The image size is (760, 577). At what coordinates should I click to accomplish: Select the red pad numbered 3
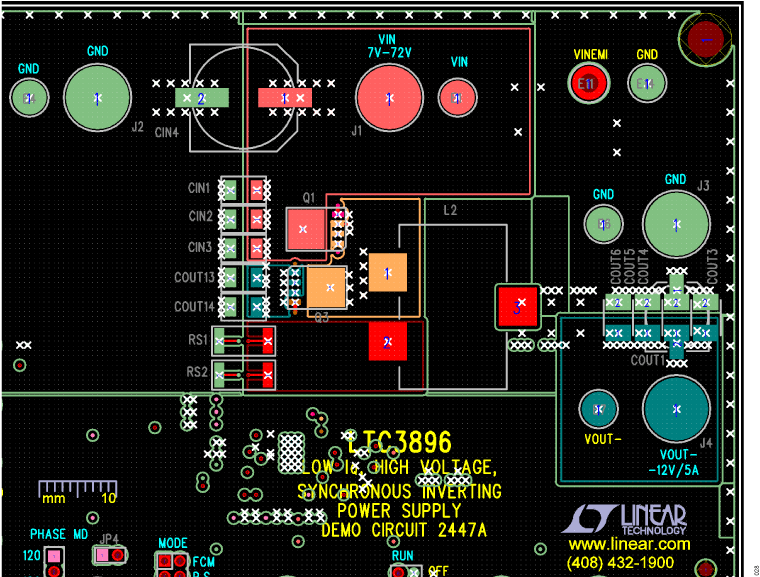[x=518, y=307]
